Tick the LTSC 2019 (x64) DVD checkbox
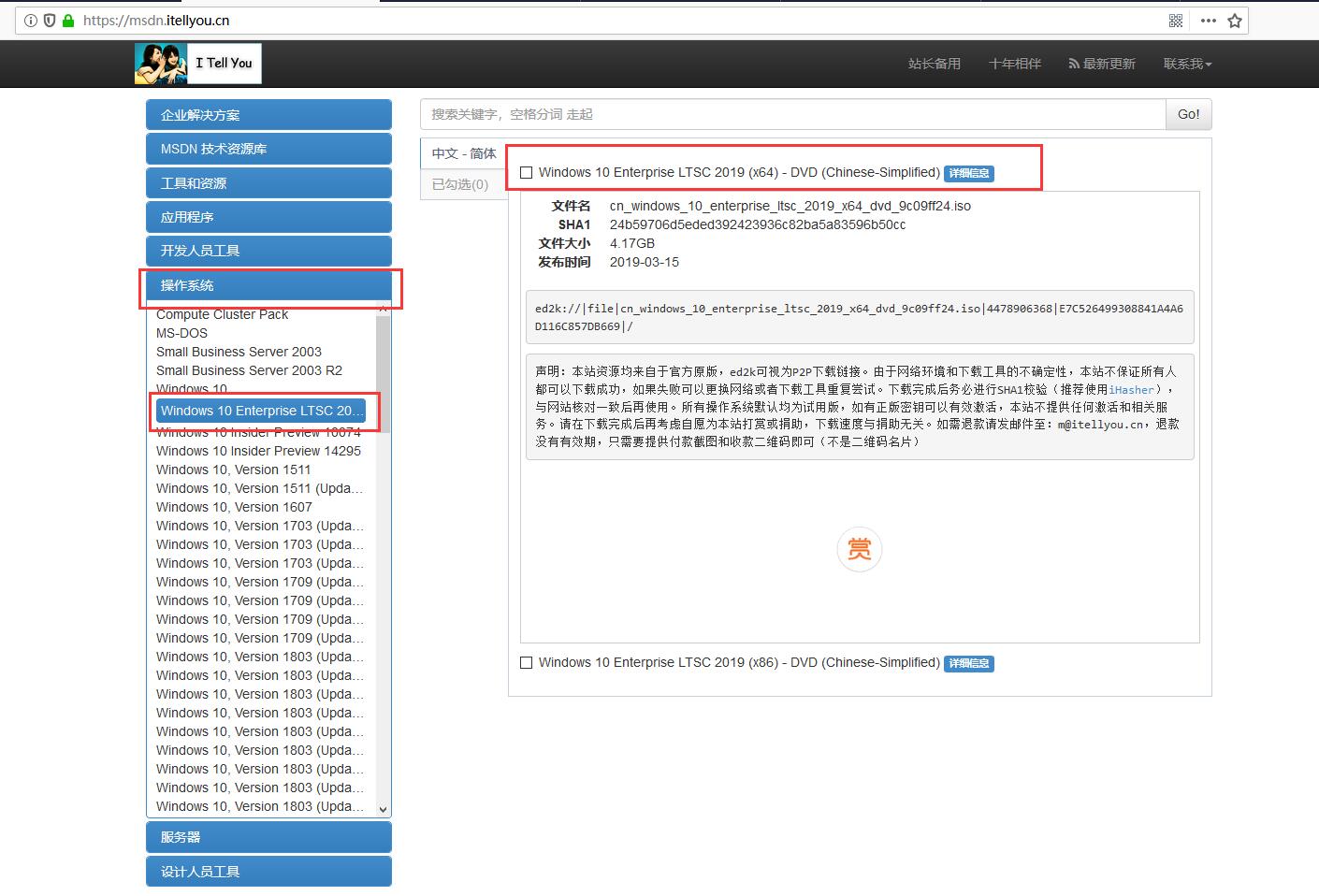Screen dimensions: 1319x896 [527, 173]
